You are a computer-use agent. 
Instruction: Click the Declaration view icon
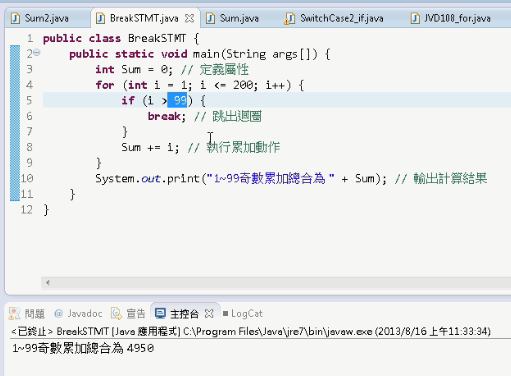[116, 314]
